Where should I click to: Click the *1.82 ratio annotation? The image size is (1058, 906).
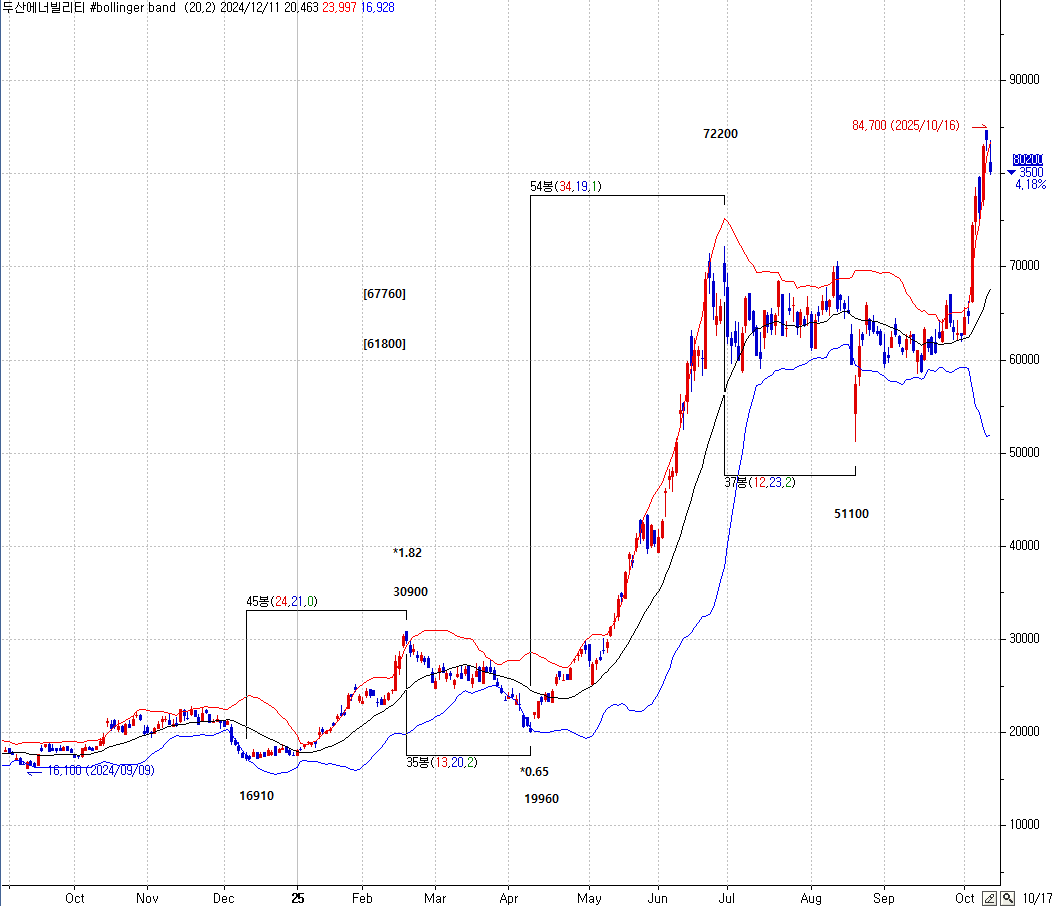pyautogui.click(x=407, y=552)
